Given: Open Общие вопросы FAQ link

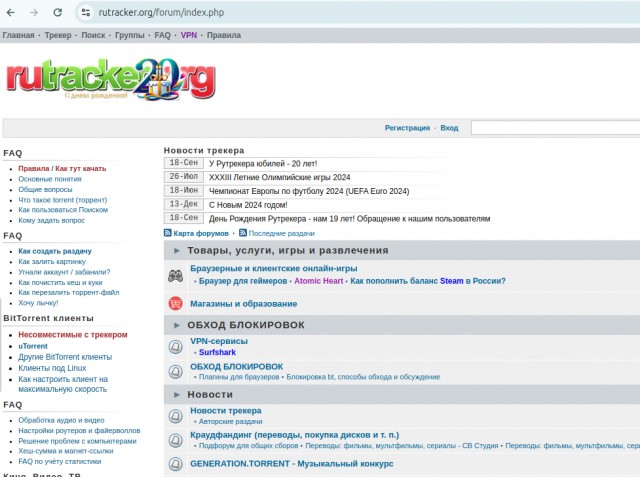Looking at the screenshot, I should [x=45, y=190].
